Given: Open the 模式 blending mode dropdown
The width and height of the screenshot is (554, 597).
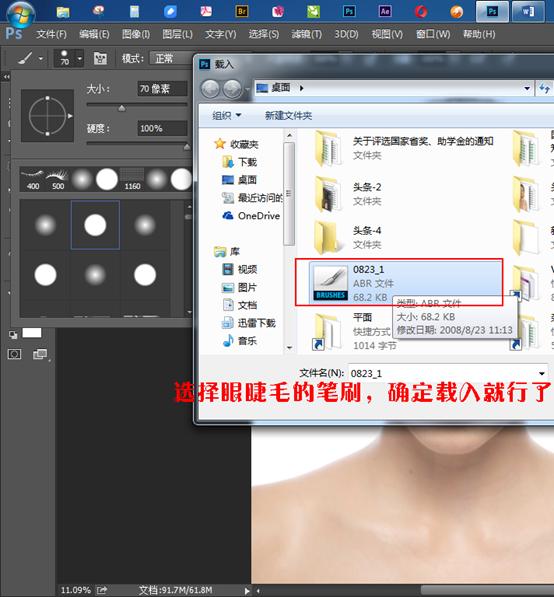Looking at the screenshot, I should point(172,58).
